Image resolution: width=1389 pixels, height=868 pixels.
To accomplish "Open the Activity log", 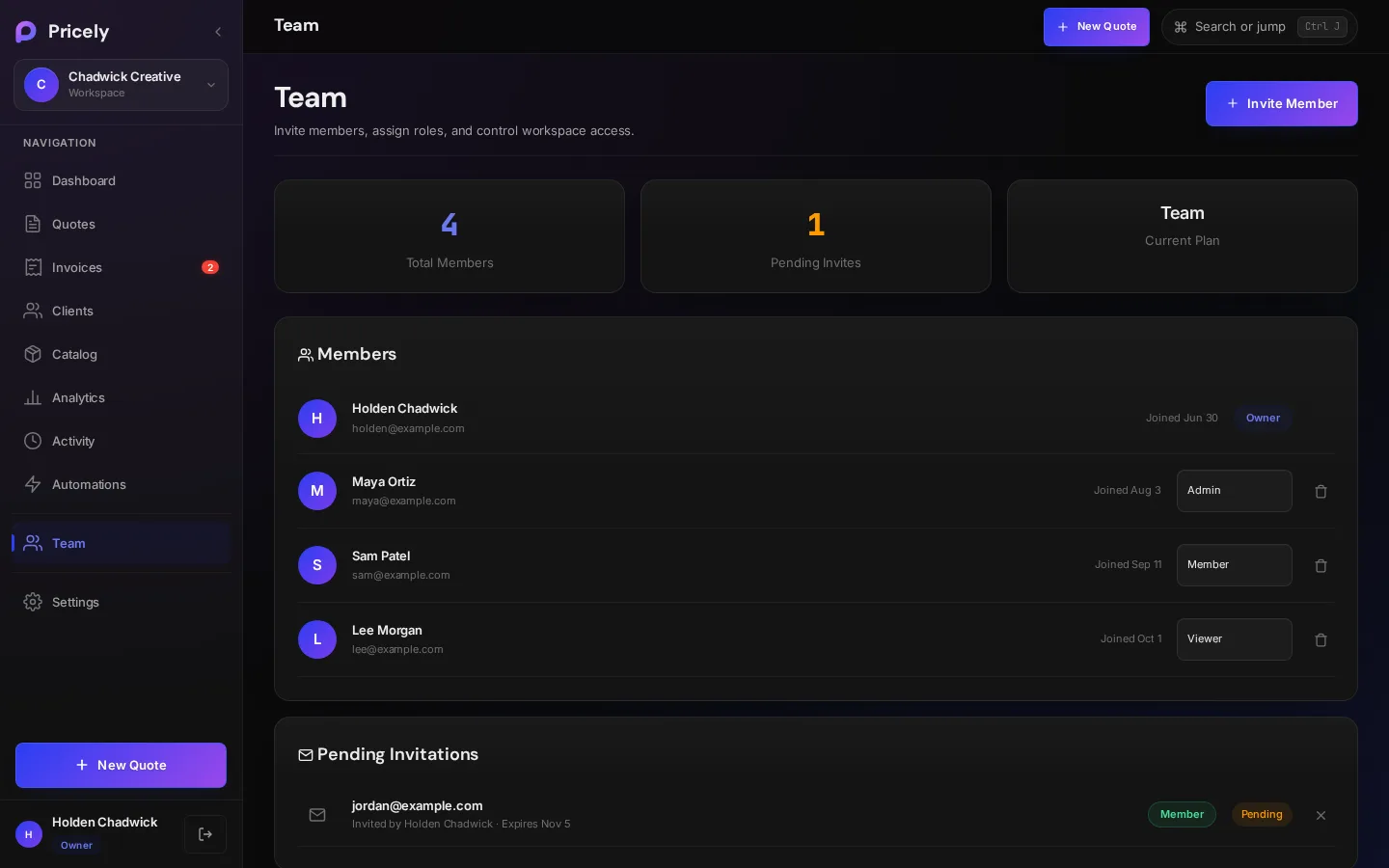I will pyautogui.click(x=121, y=441).
